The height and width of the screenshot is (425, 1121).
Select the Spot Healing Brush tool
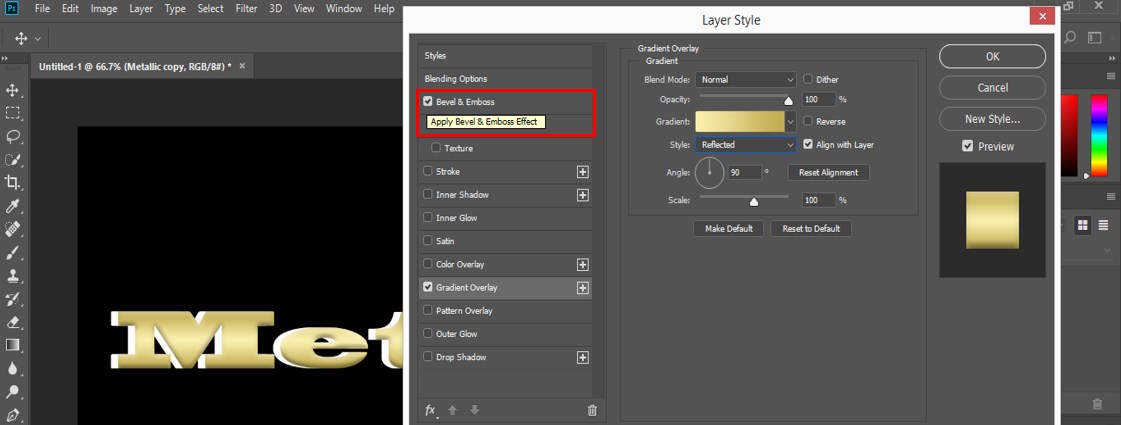pyautogui.click(x=12, y=229)
